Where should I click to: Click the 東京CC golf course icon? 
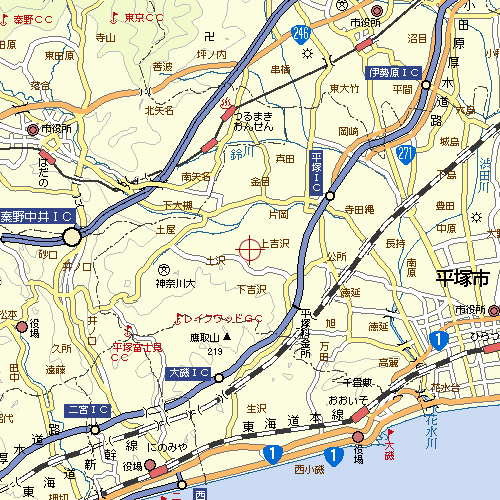tap(114, 18)
